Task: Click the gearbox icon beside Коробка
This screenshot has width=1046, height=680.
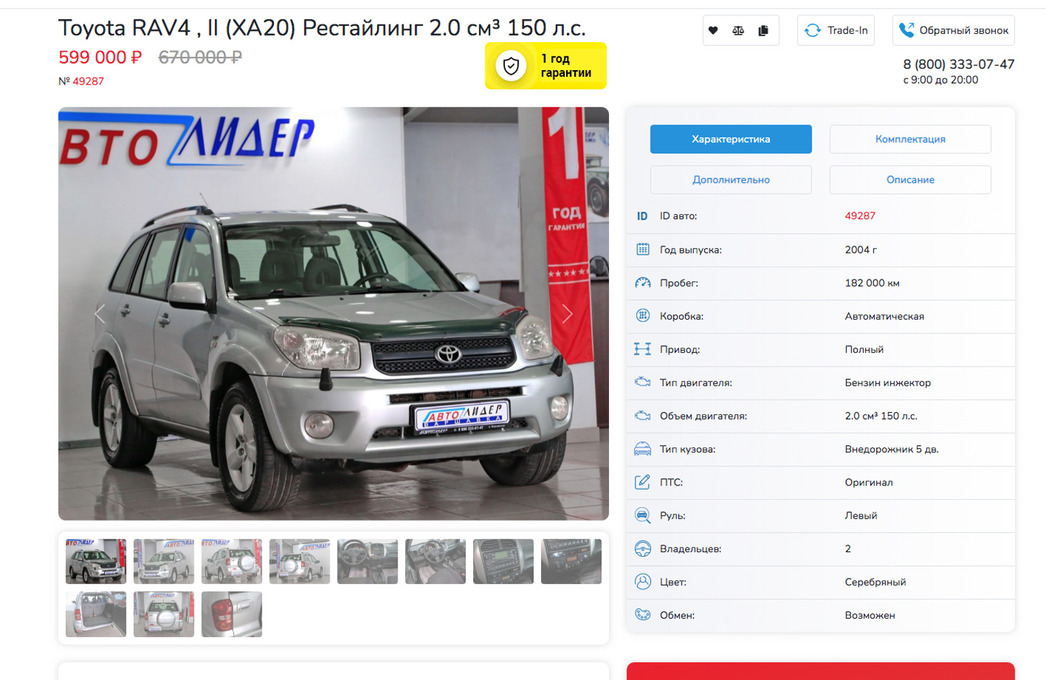Action: pos(642,316)
